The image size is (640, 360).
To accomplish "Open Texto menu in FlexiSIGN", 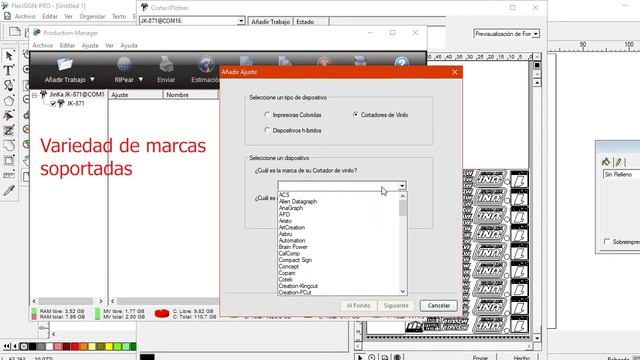I will pos(119,16).
